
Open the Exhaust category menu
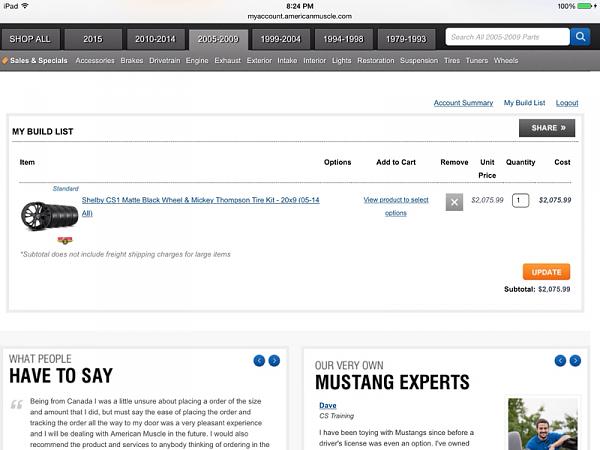(x=228, y=60)
